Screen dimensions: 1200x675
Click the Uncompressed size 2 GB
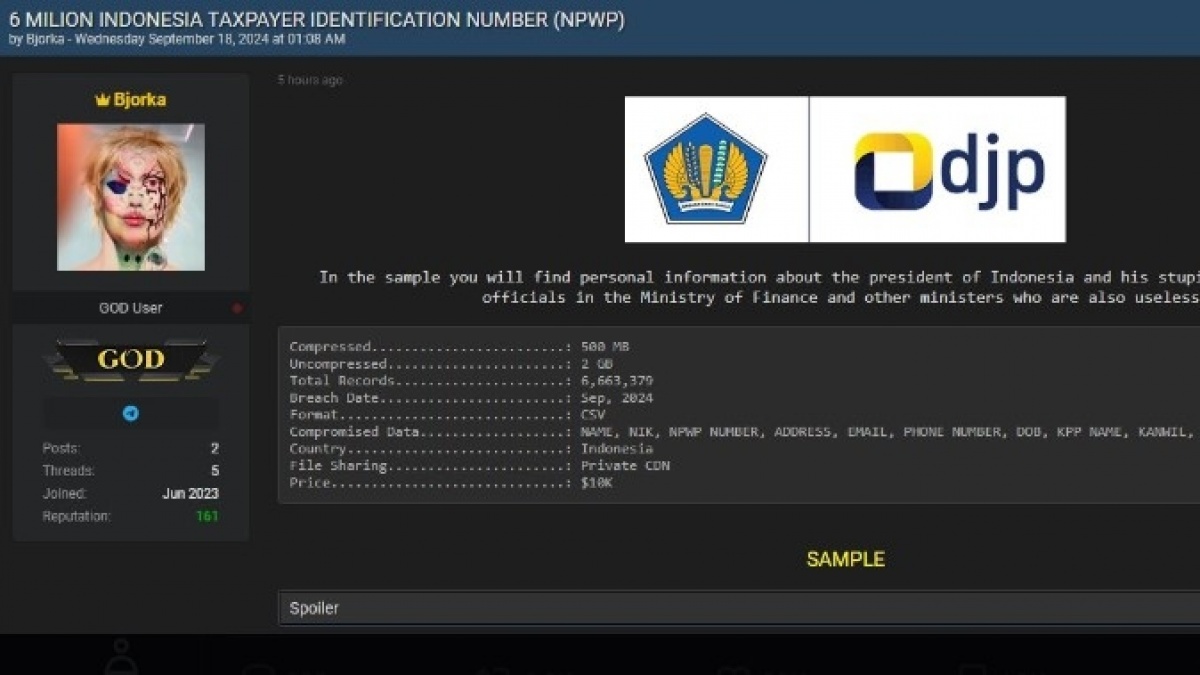pos(597,364)
